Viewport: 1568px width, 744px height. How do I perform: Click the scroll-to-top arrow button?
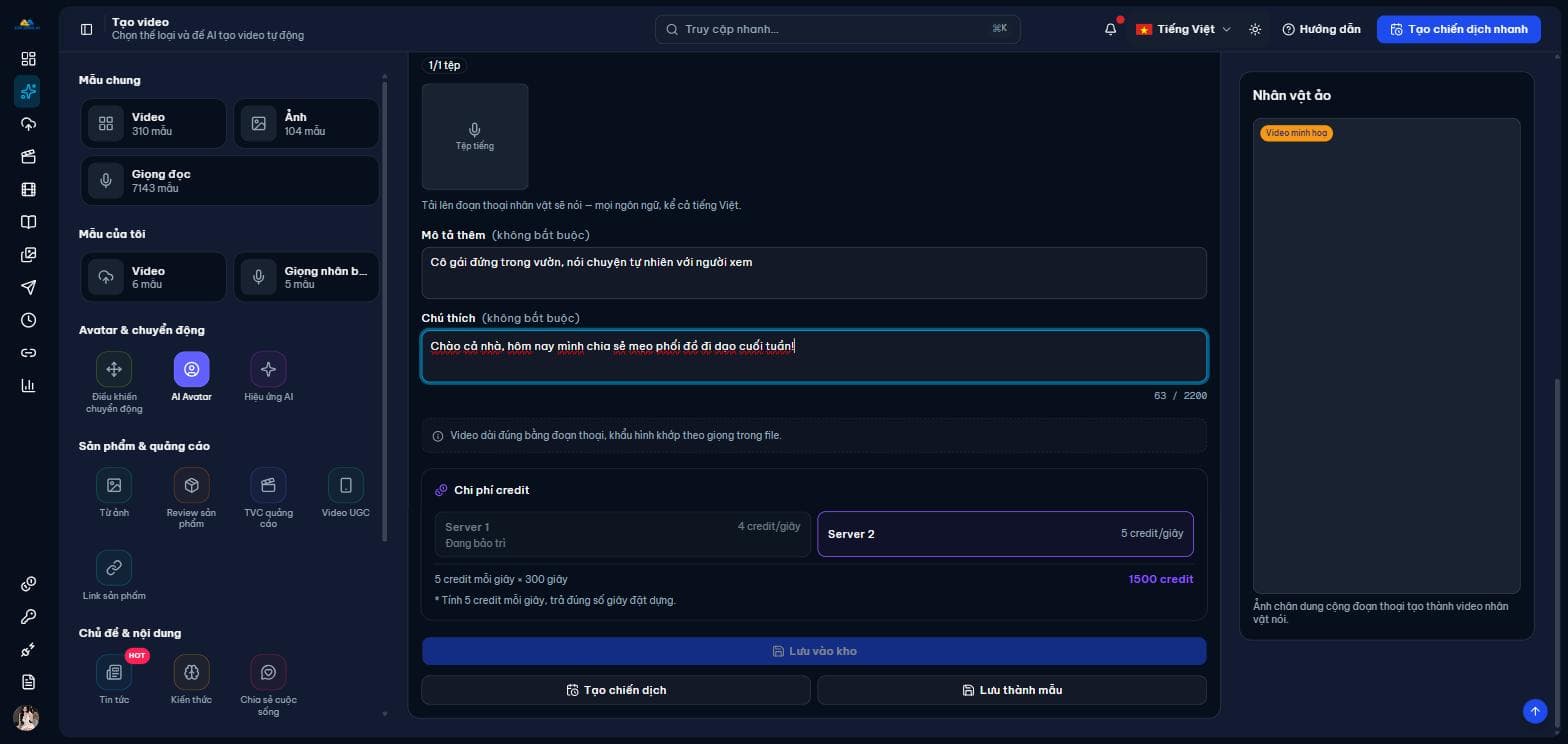(x=1535, y=711)
